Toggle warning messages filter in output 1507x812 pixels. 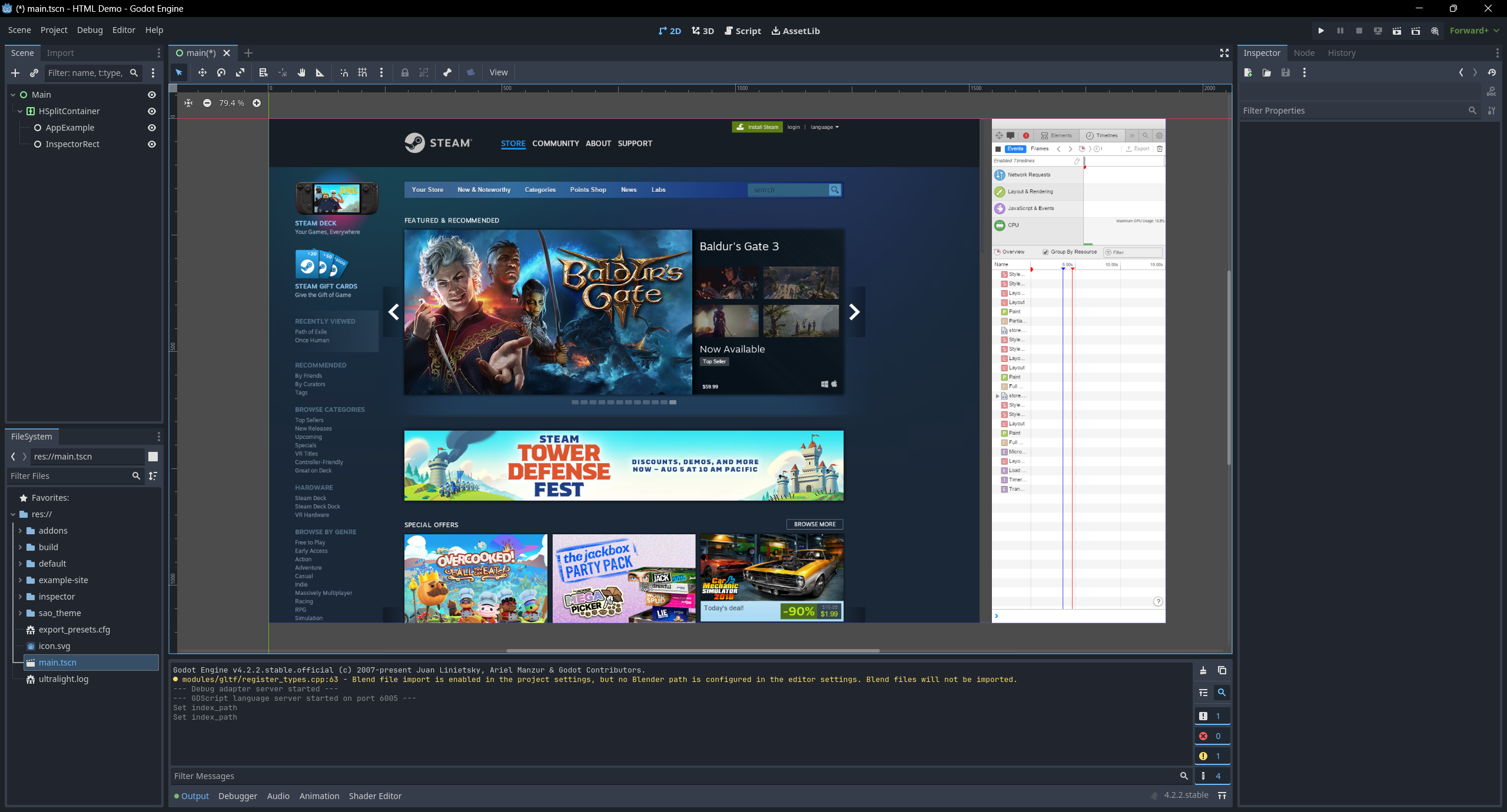point(1211,756)
